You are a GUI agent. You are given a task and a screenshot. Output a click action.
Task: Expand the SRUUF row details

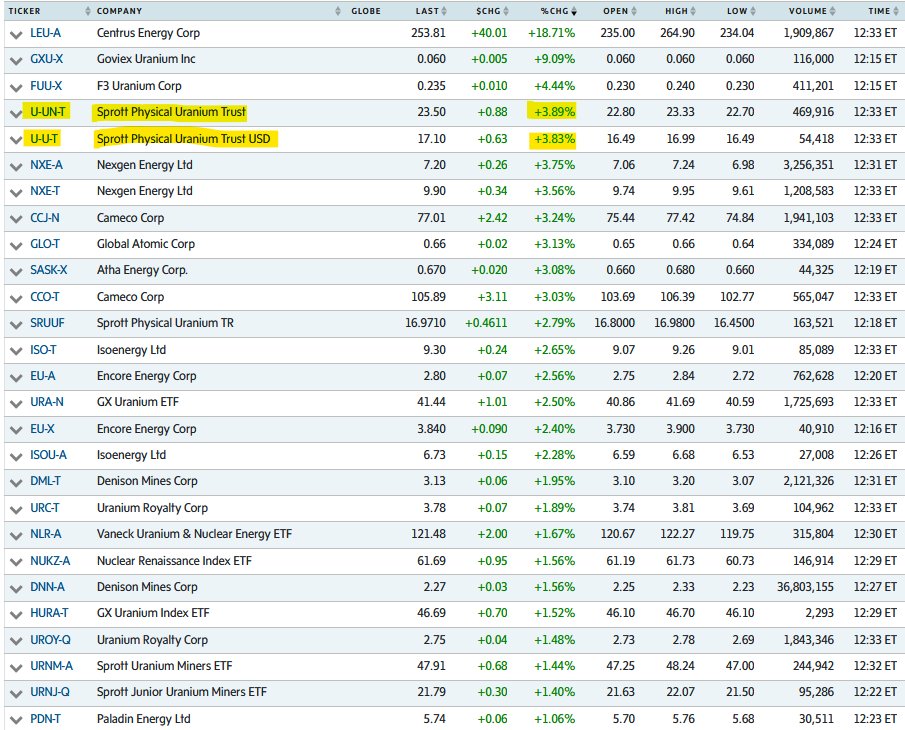16,324
